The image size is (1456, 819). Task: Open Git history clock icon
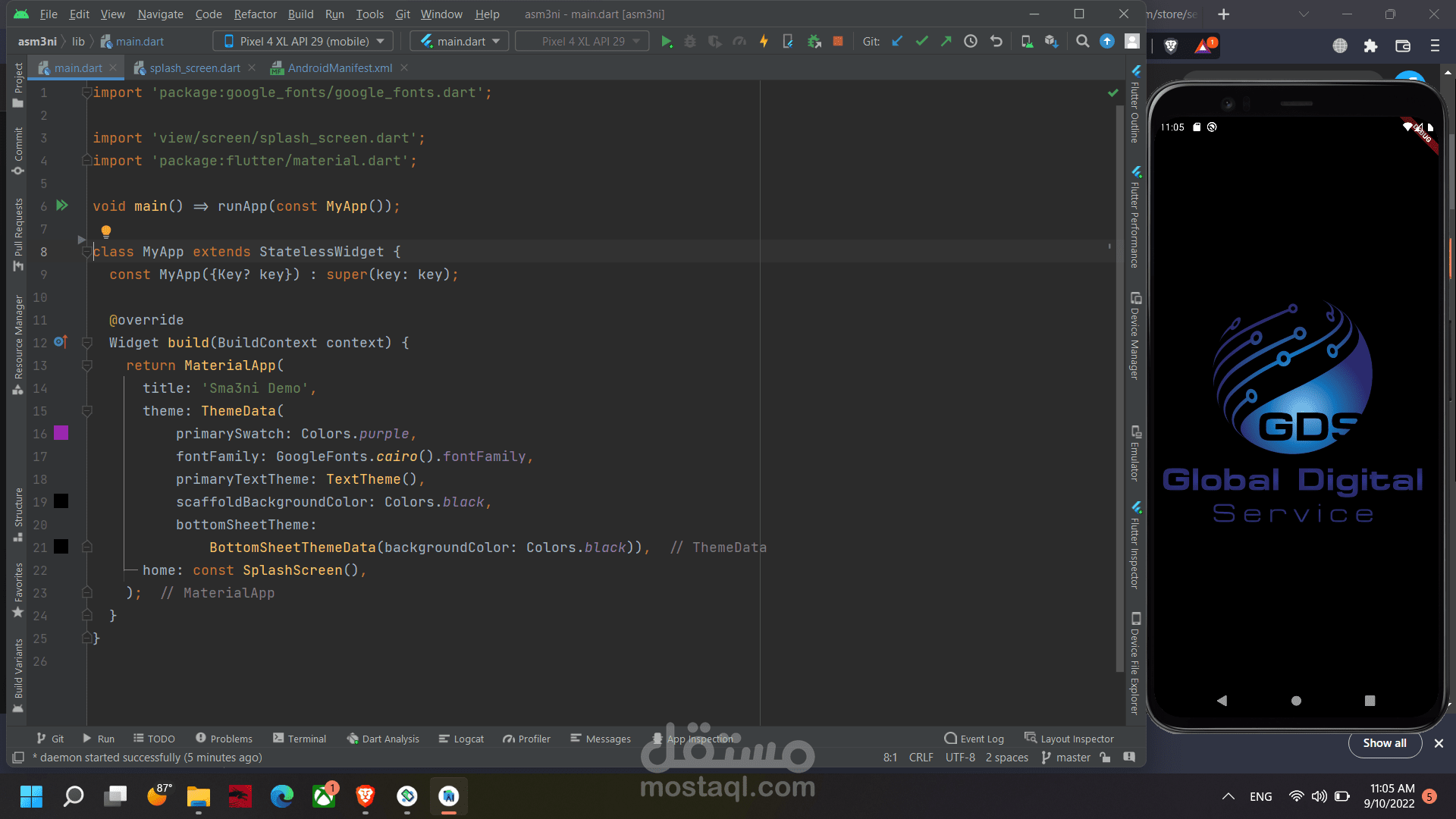(971, 42)
